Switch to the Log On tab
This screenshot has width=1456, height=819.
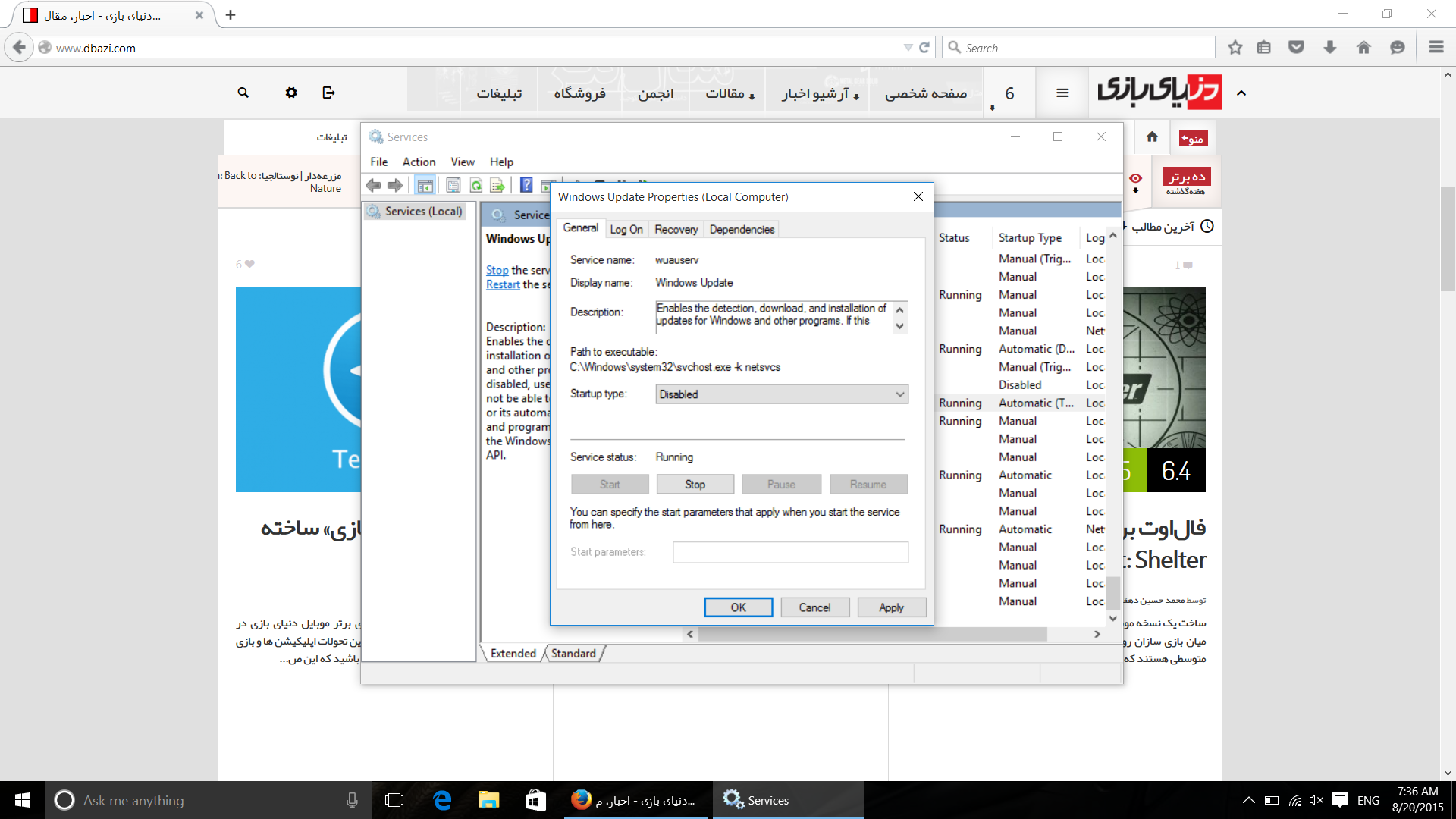pyautogui.click(x=626, y=229)
